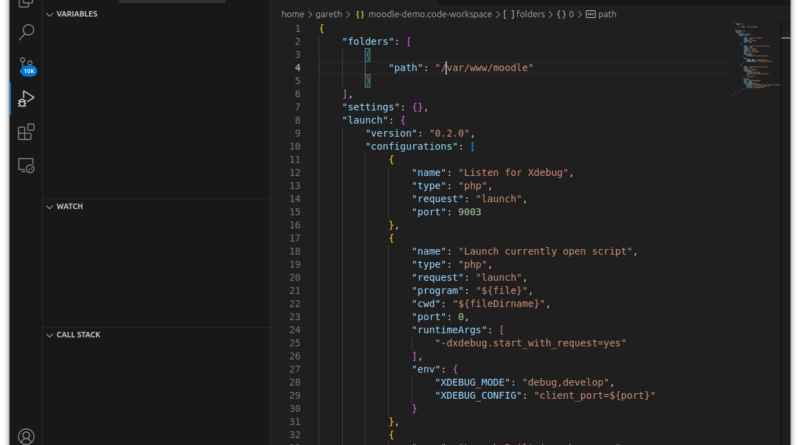Click line number 4 in the gutter
Viewport: 800px width, 445px height.
click(x=297, y=68)
